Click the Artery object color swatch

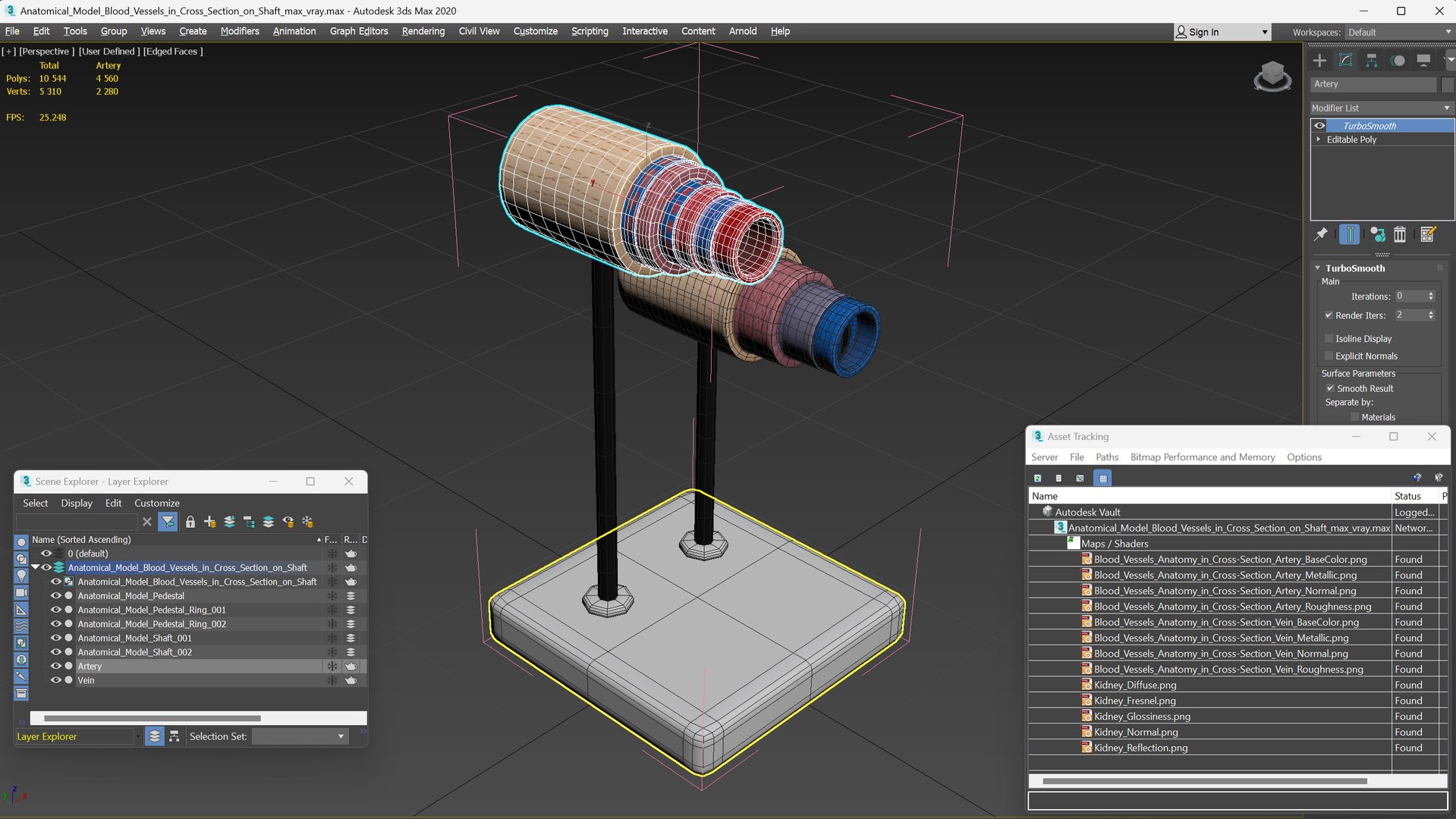pyautogui.click(x=1447, y=84)
